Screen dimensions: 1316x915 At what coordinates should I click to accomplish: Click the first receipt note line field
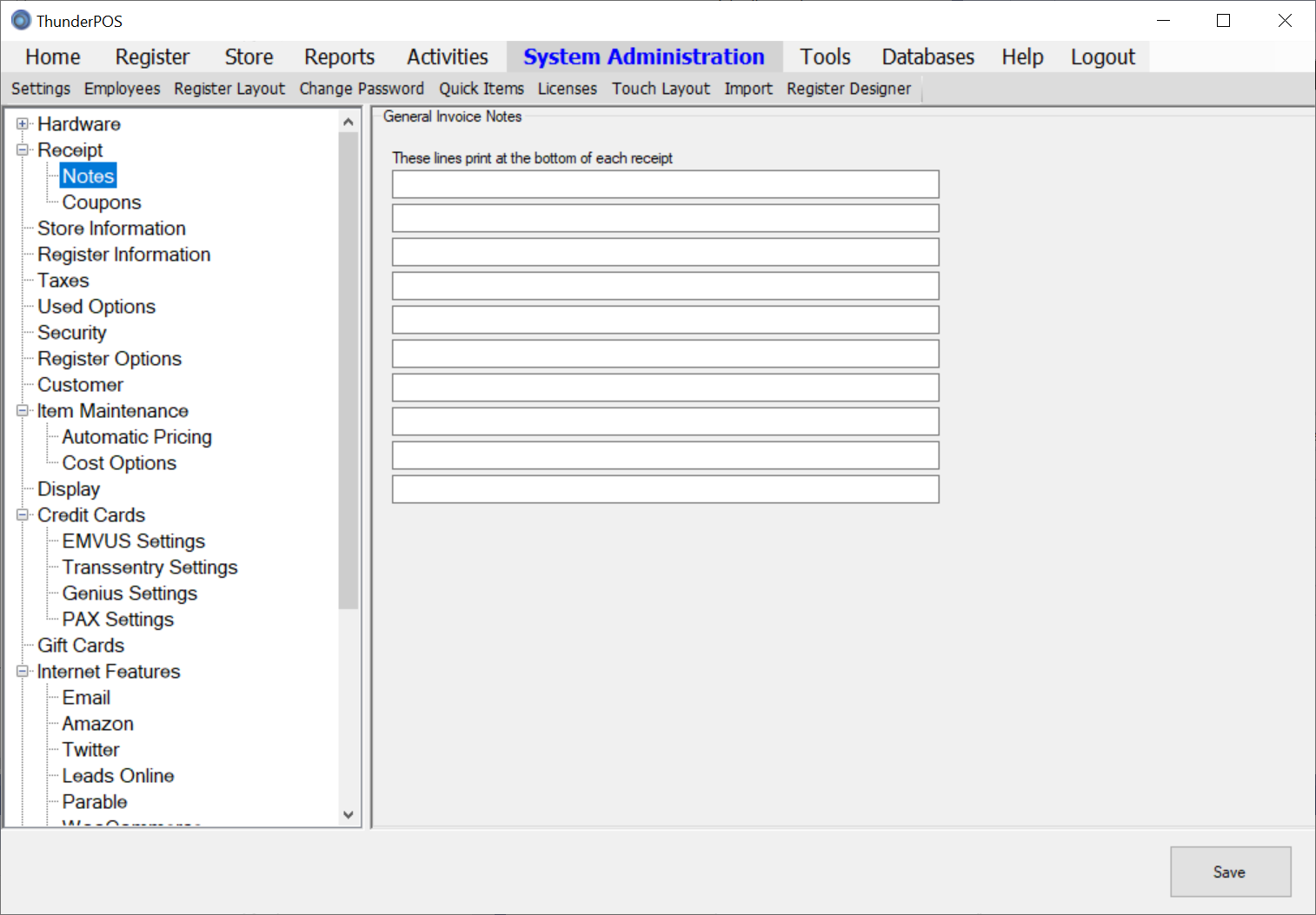click(x=665, y=184)
